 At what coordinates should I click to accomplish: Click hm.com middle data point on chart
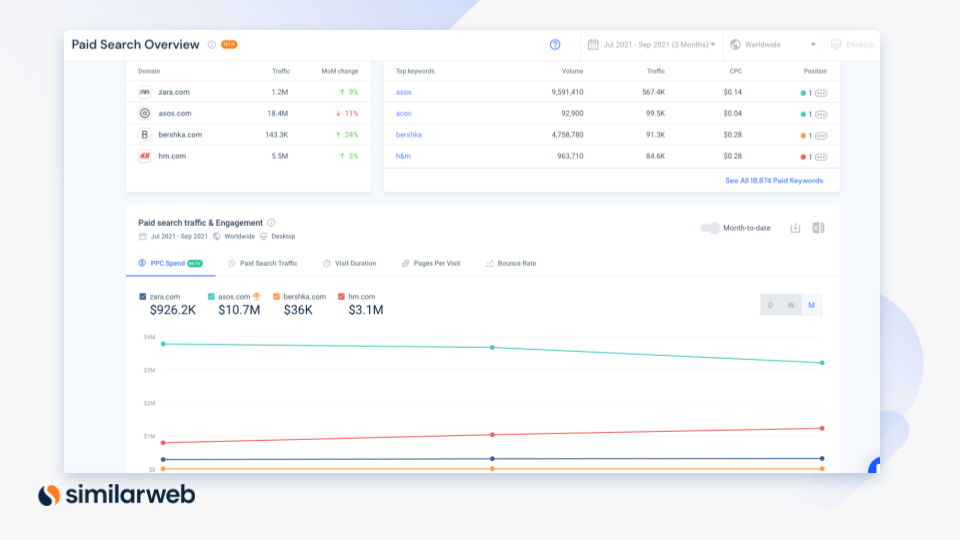[492, 435]
